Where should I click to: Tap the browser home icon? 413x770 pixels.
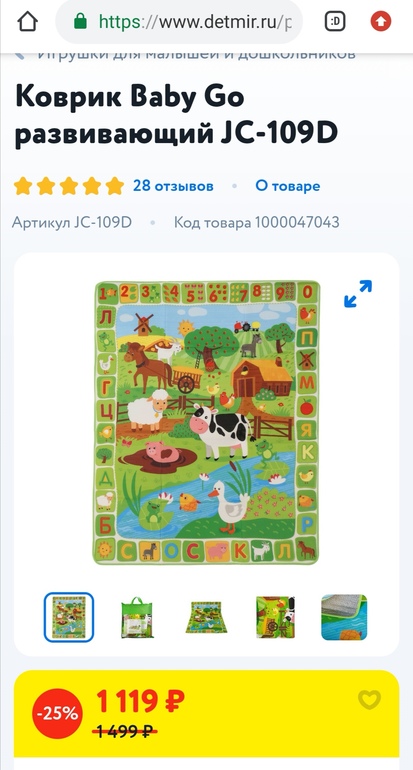28,22
